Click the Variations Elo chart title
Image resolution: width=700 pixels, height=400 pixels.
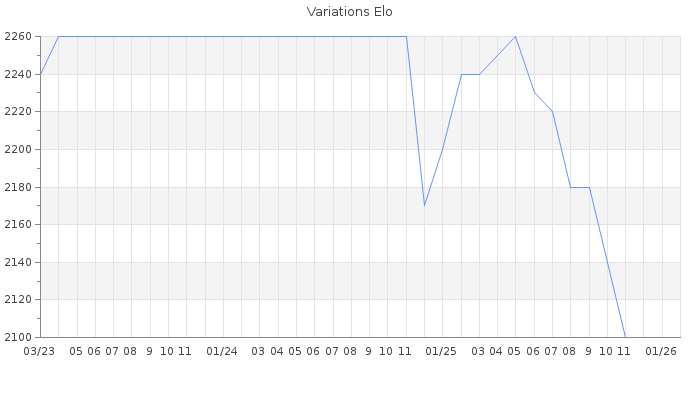click(349, 12)
